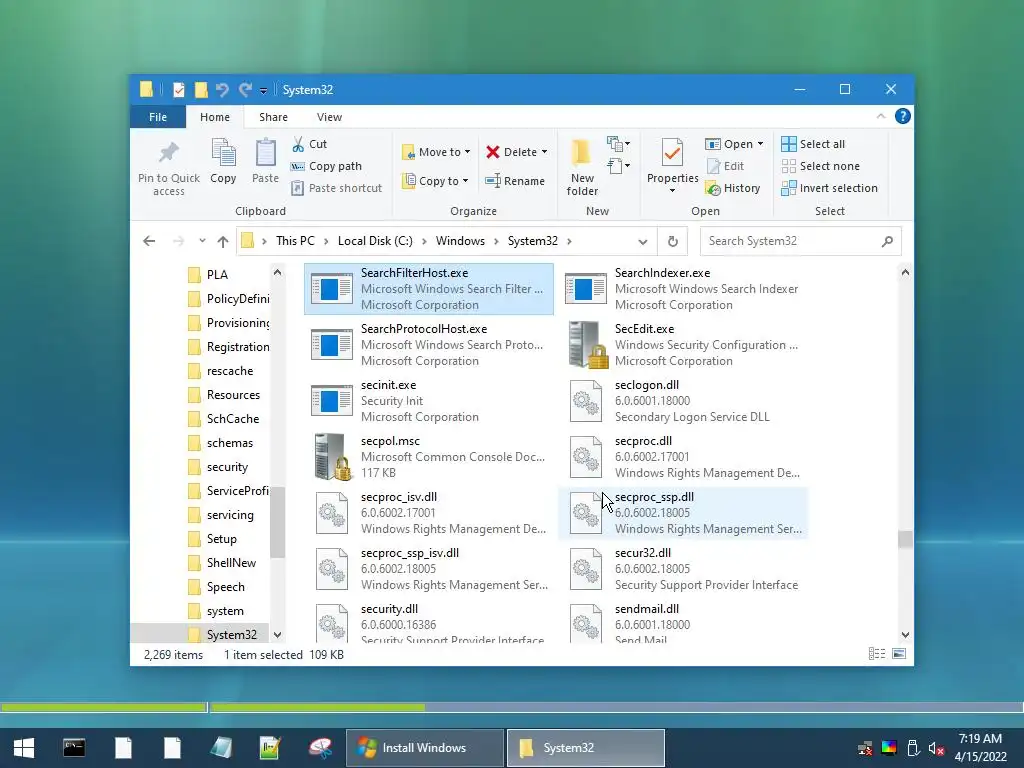Switch to the Share ribbon tab
The height and width of the screenshot is (768, 1024).
point(273,117)
